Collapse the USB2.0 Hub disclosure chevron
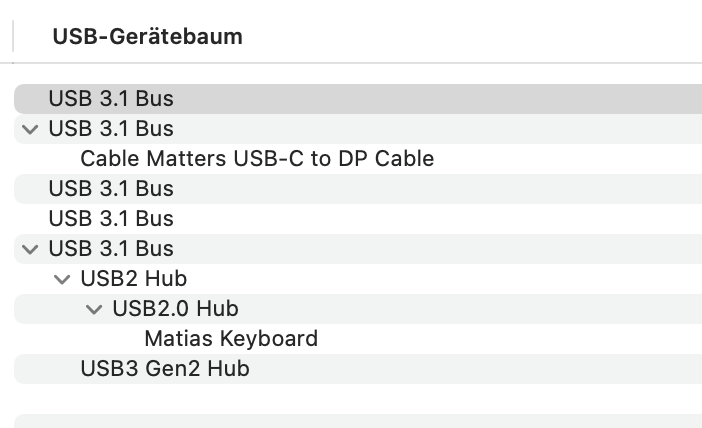 [x=94, y=309]
